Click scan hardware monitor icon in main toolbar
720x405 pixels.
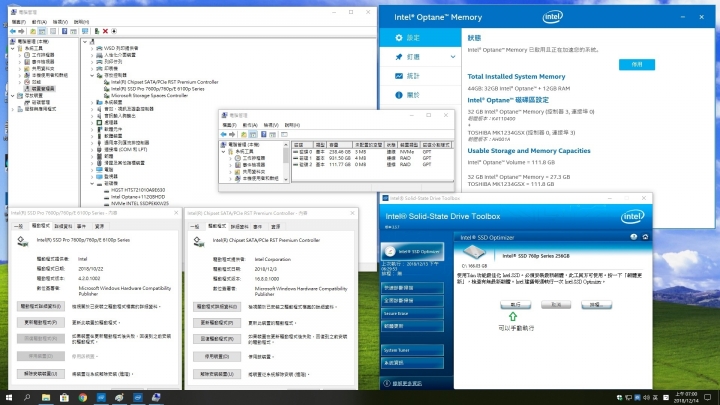(x=85, y=31)
